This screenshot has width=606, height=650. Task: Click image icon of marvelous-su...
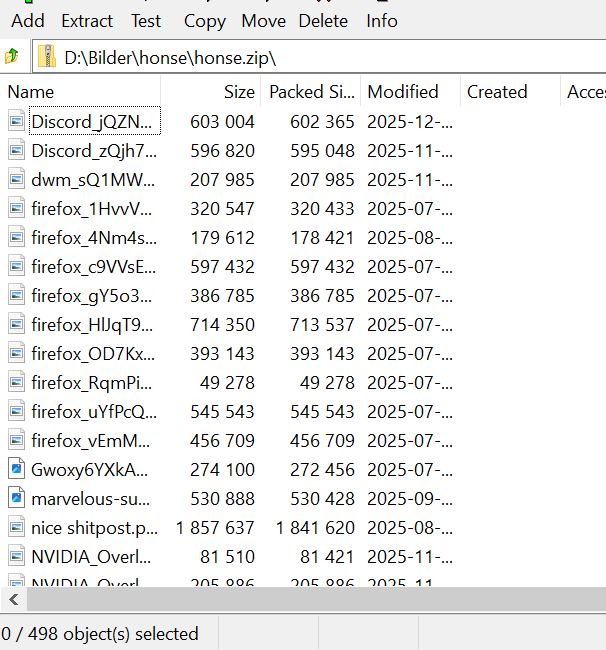(x=17, y=498)
